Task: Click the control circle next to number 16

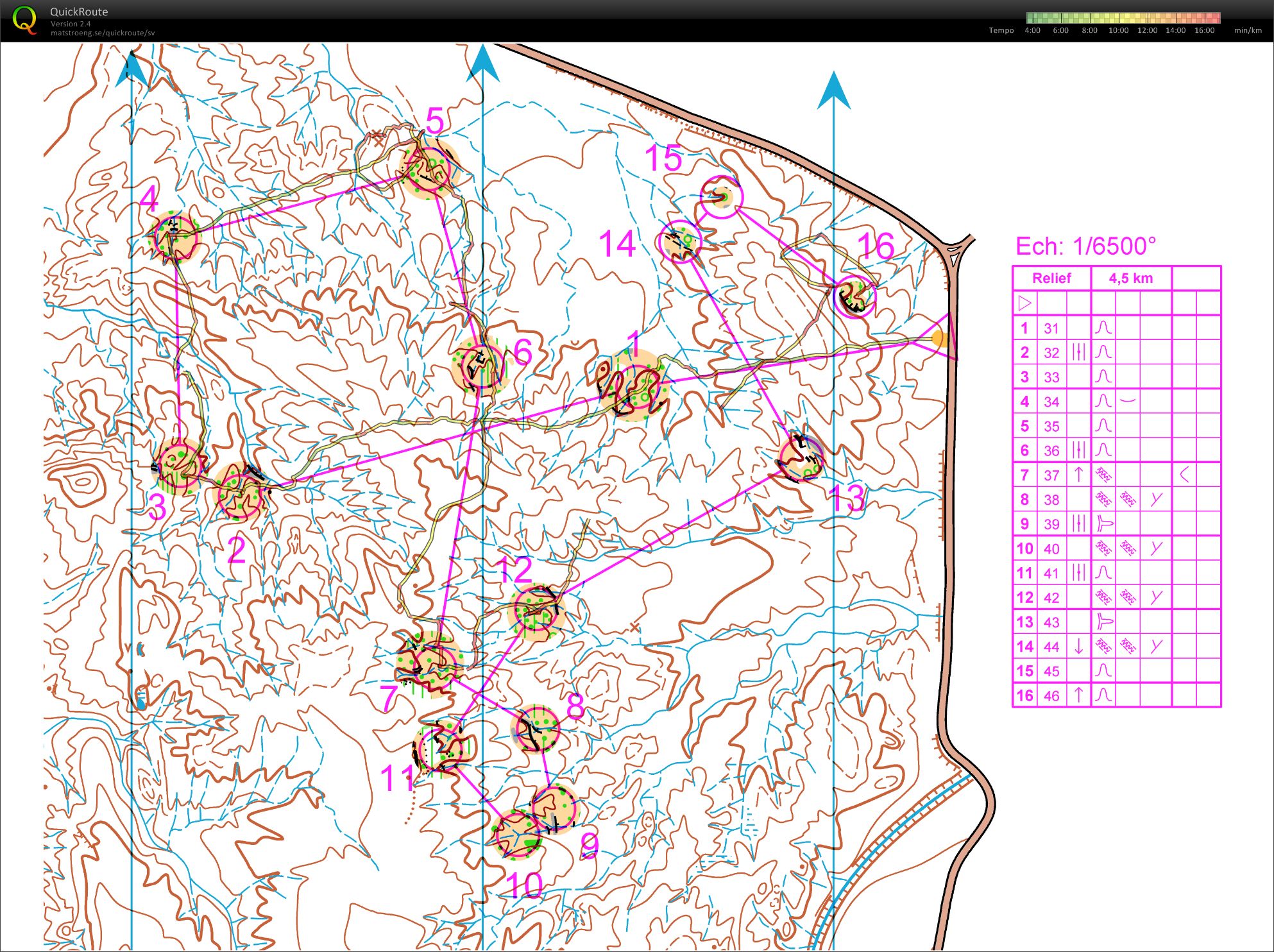Action: point(855,296)
